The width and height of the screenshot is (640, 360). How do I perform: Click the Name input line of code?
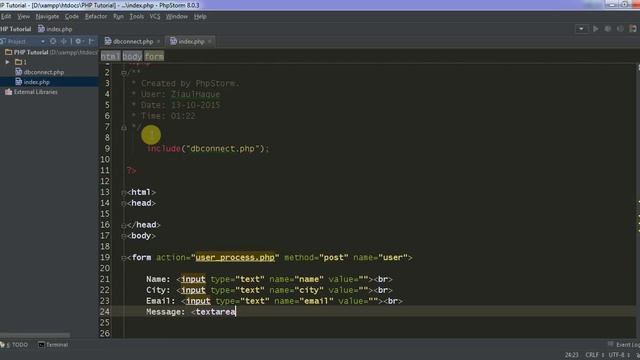[269, 279]
